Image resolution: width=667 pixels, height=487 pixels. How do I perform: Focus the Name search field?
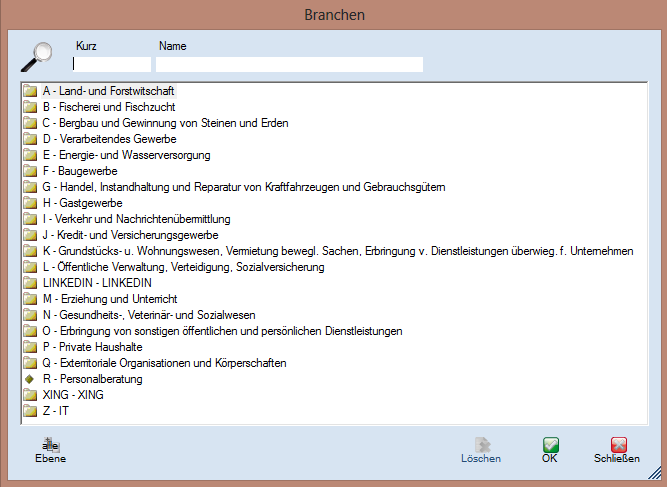point(289,64)
